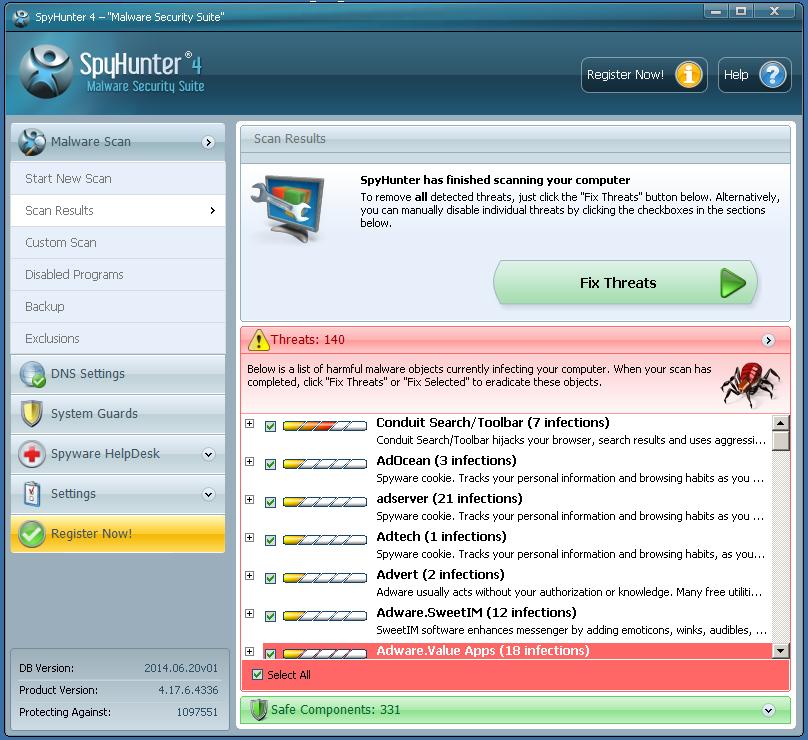Click the AdOcean threat level bar
Viewport: 808px width, 740px height.
point(325,464)
